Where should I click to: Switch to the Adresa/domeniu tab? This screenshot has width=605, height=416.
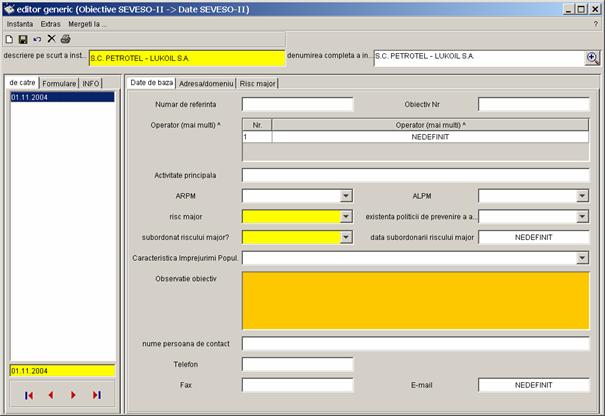coord(207,83)
